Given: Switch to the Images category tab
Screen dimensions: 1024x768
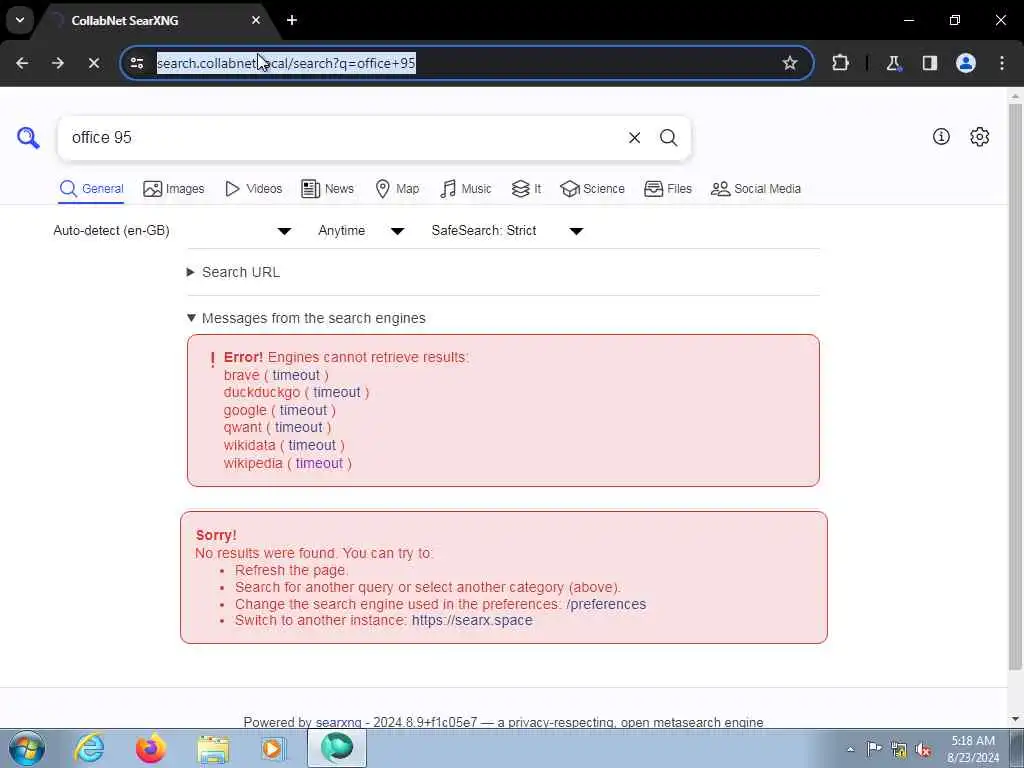Looking at the screenshot, I should pos(174,189).
